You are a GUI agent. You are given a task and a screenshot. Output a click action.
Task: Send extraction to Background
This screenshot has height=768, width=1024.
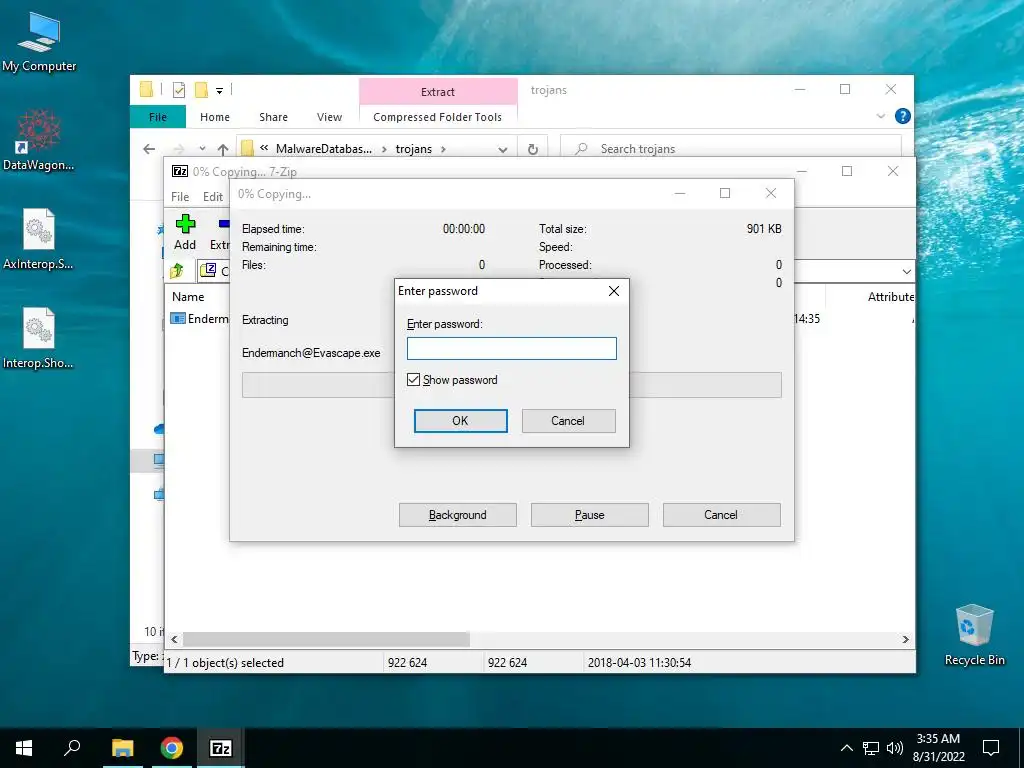[x=458, y=515]
